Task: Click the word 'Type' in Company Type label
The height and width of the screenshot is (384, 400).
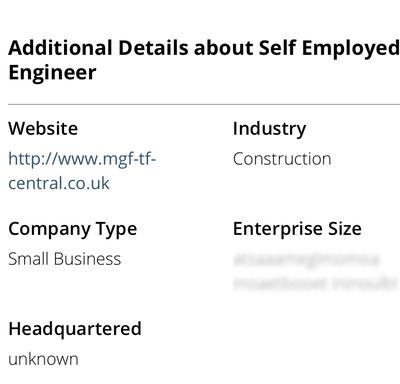Action: point(116,230)
